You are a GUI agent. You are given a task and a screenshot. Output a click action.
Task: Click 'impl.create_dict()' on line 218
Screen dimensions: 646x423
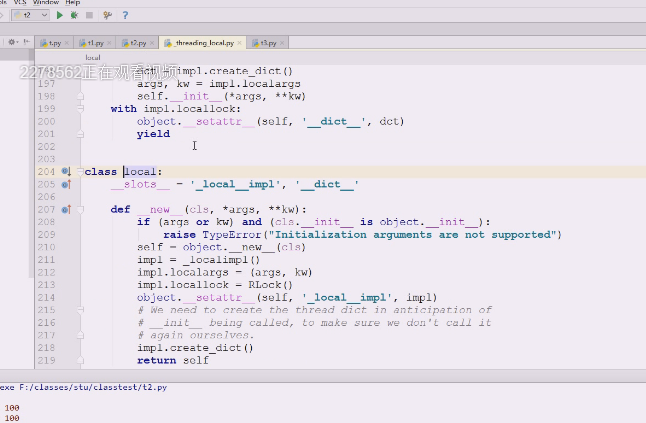click(x=195, y=348)
